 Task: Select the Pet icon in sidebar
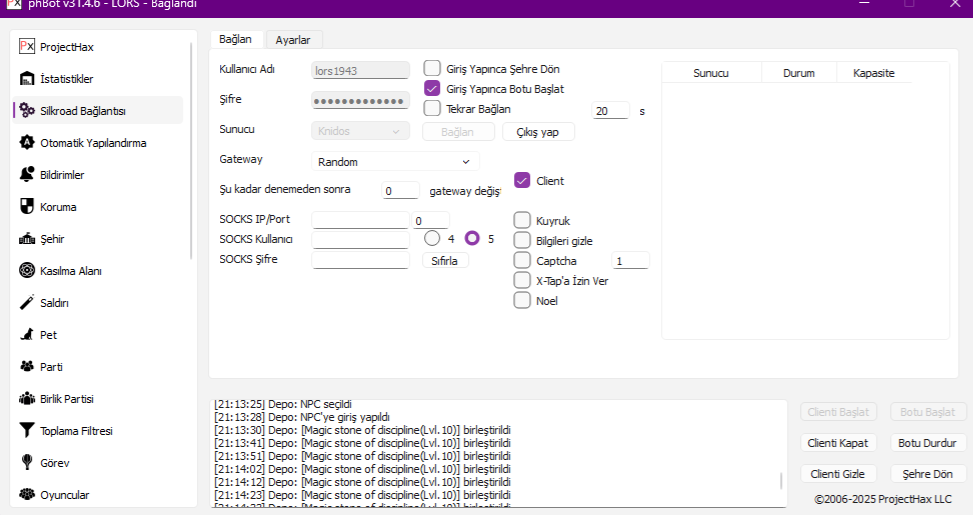(27, 335)
